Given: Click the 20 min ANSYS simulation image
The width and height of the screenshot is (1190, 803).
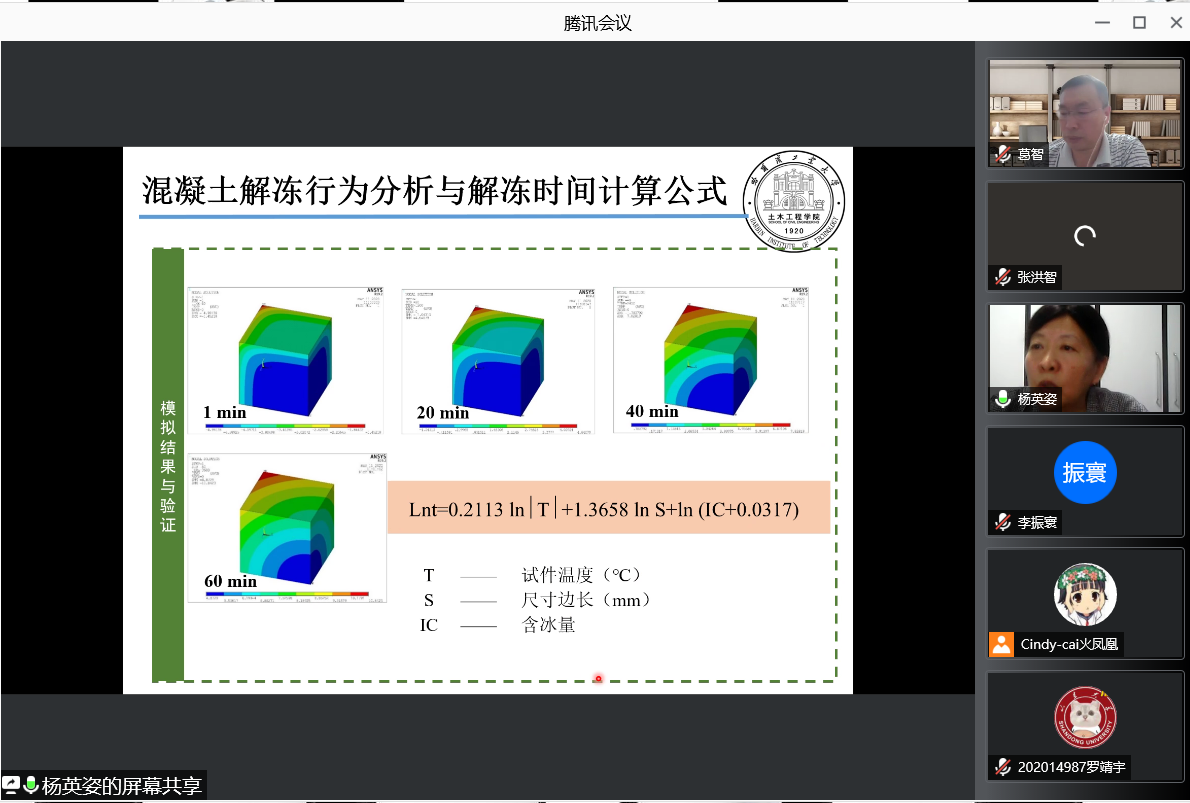Looking at the screenshot, I should [498, 361].
